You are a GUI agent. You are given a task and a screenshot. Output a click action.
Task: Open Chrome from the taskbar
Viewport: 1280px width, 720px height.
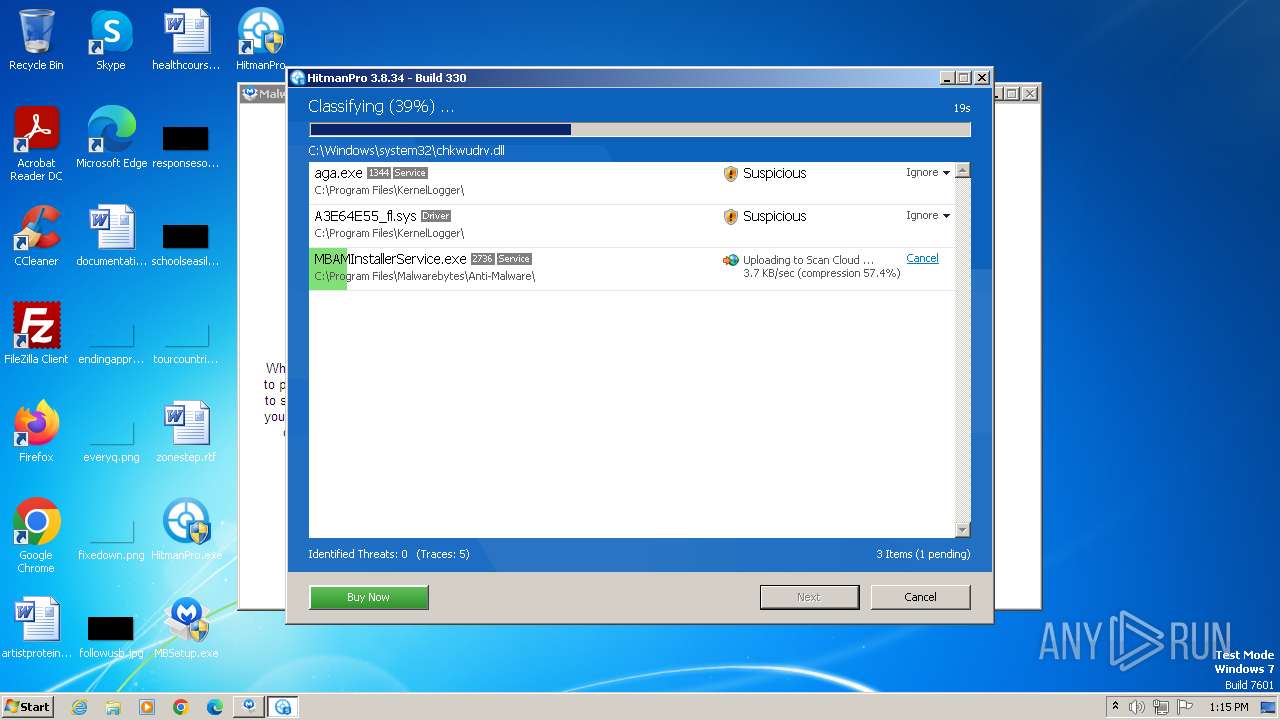181,707
